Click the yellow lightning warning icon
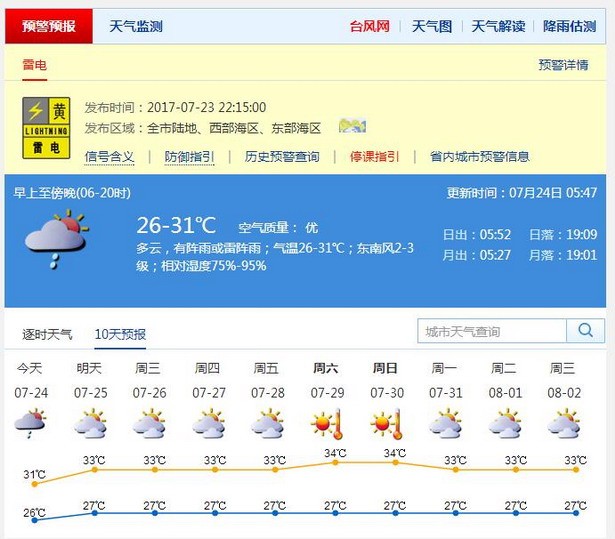This screenshot has width=615, height=539. click(x=46, y=128)
